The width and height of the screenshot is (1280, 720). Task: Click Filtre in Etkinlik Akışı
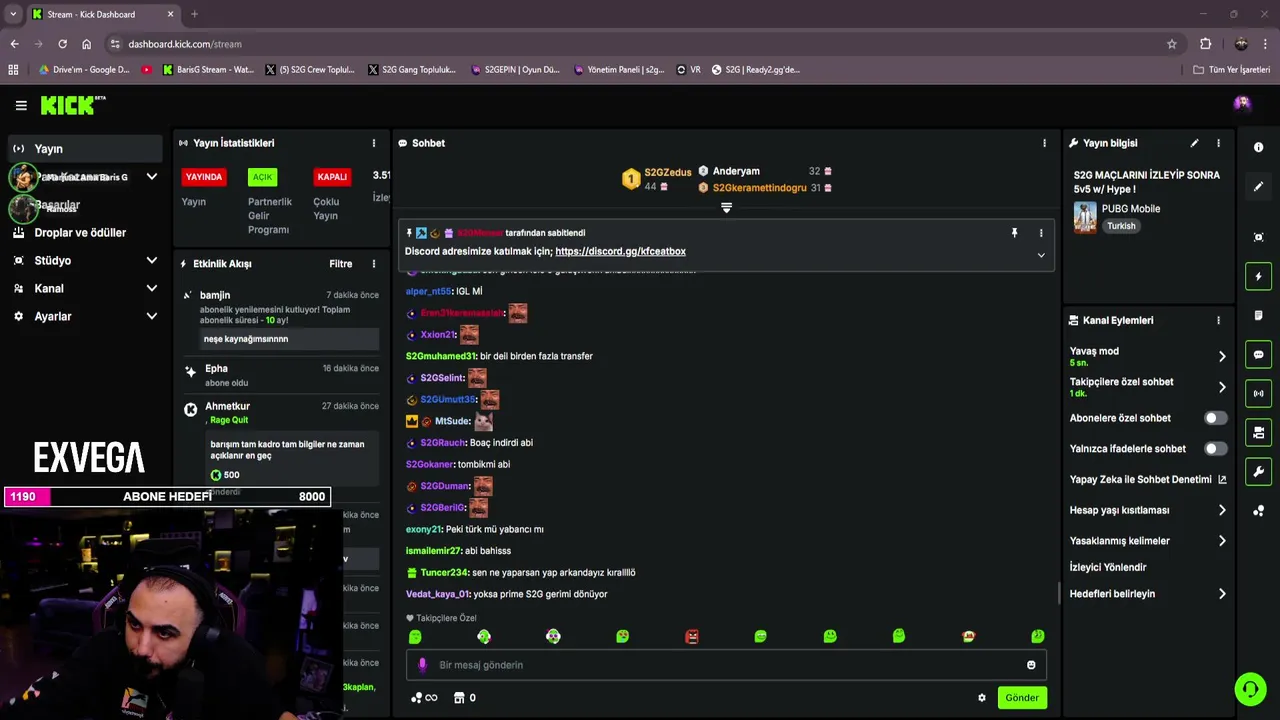[341, 264]
